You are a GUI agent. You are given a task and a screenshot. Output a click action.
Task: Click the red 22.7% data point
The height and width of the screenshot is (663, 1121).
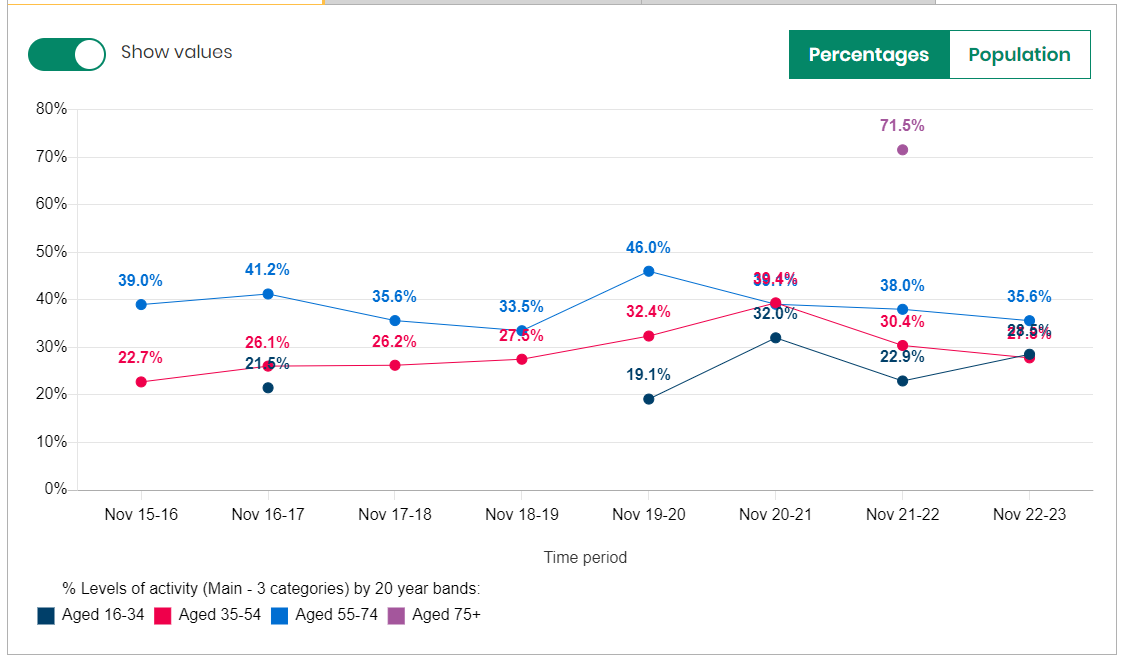click(x=141, y=382)
